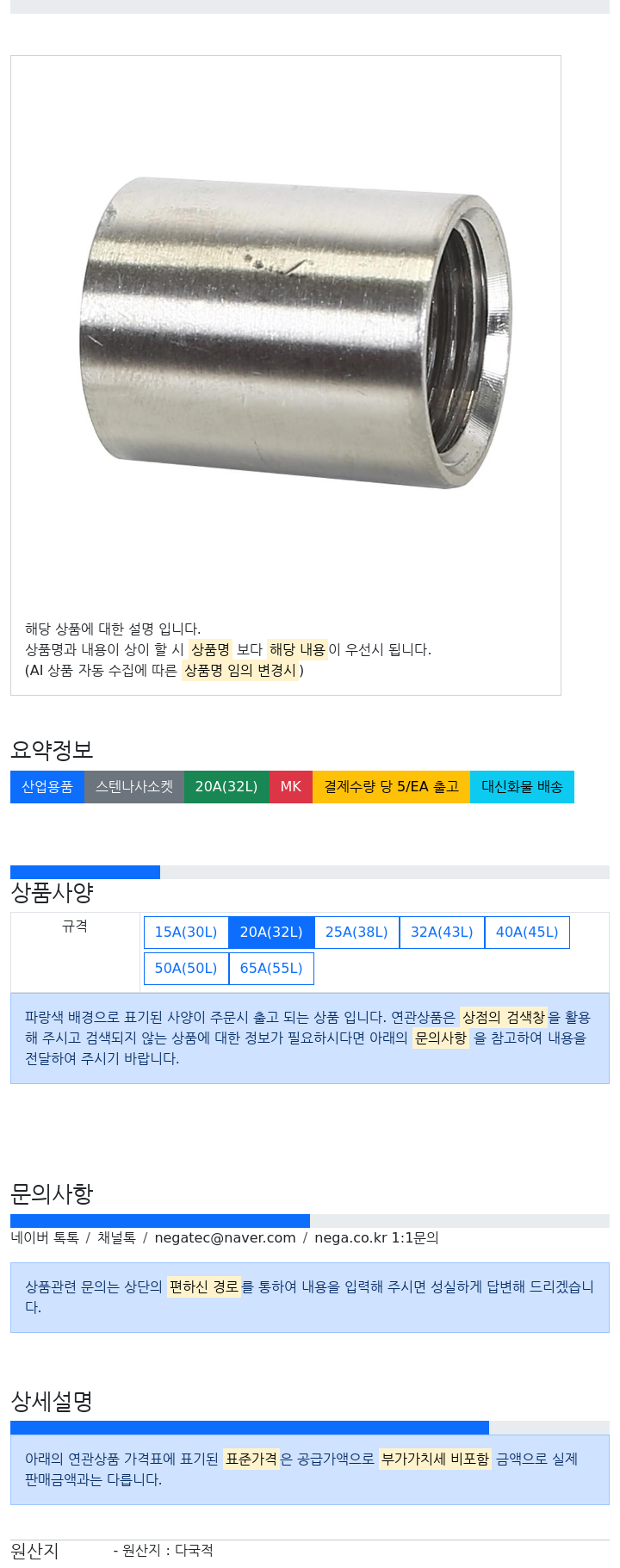This screenshot has width=620, height=1568.
Task: Click the green 20A(32L) summary tag
Action: click(x=226, y=787)
